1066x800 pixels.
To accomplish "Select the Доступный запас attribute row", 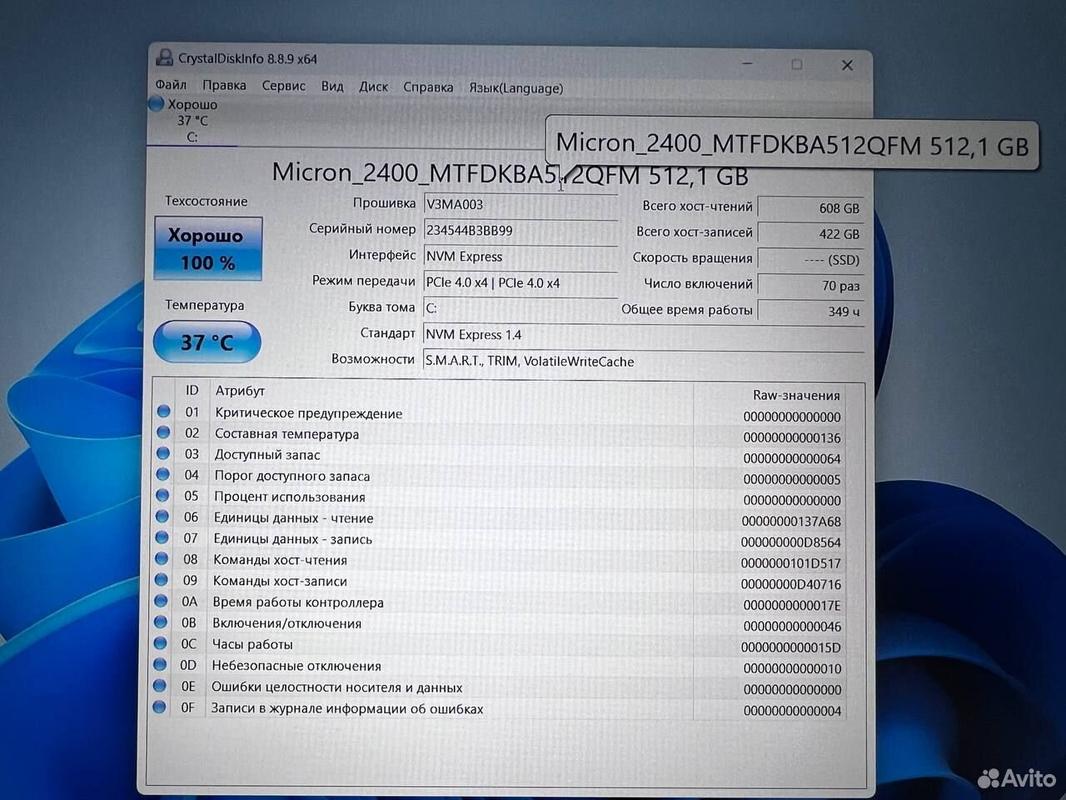I will (x=500, y=456).
